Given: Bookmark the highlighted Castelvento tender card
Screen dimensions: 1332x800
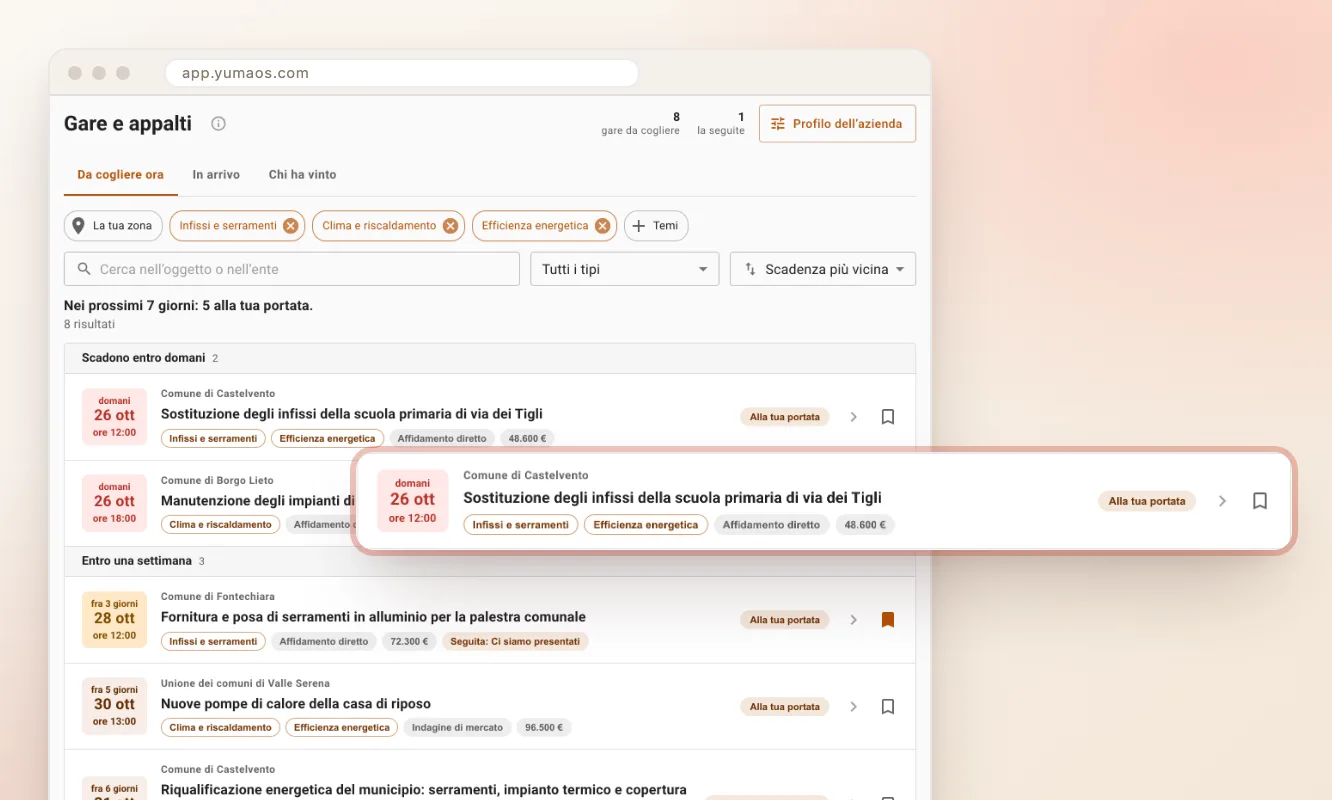Looking at the screenshot, I should coord(1260,501).
